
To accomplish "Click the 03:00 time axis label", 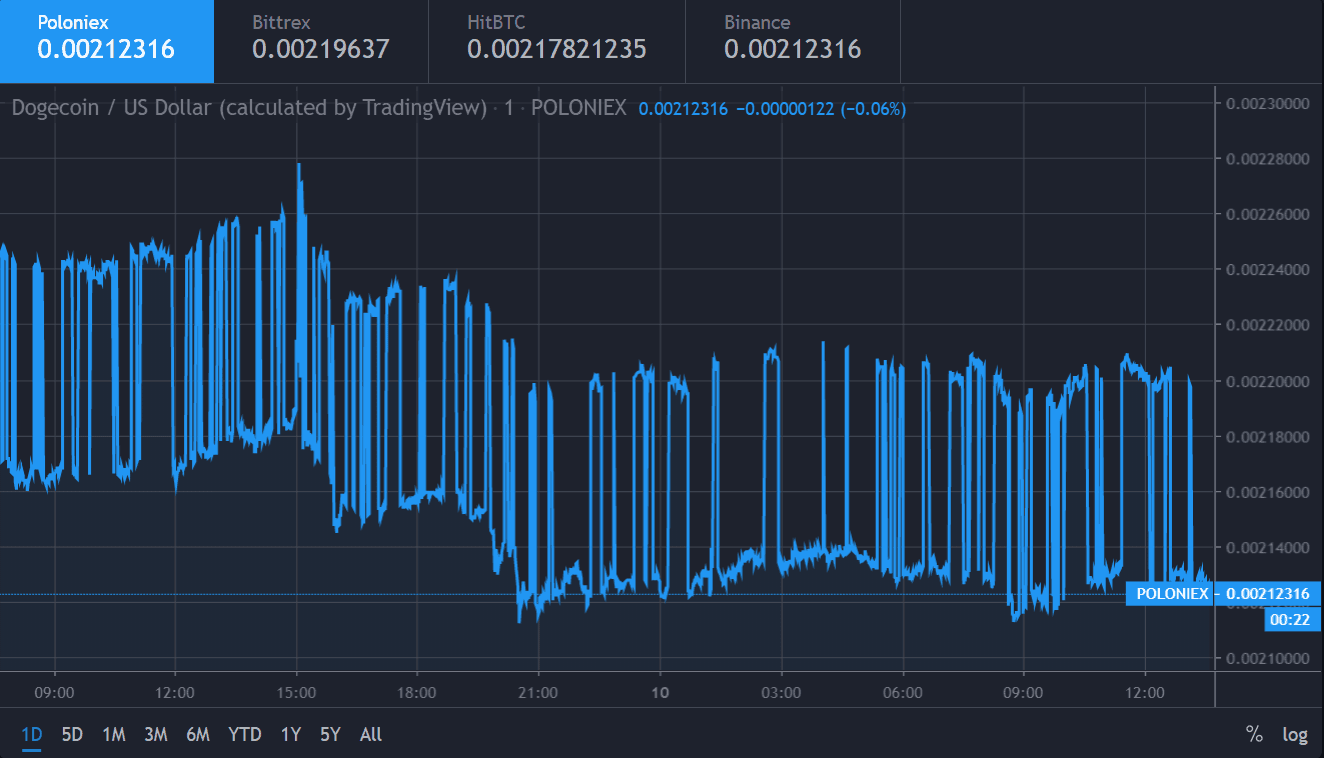I will (781, 692).
